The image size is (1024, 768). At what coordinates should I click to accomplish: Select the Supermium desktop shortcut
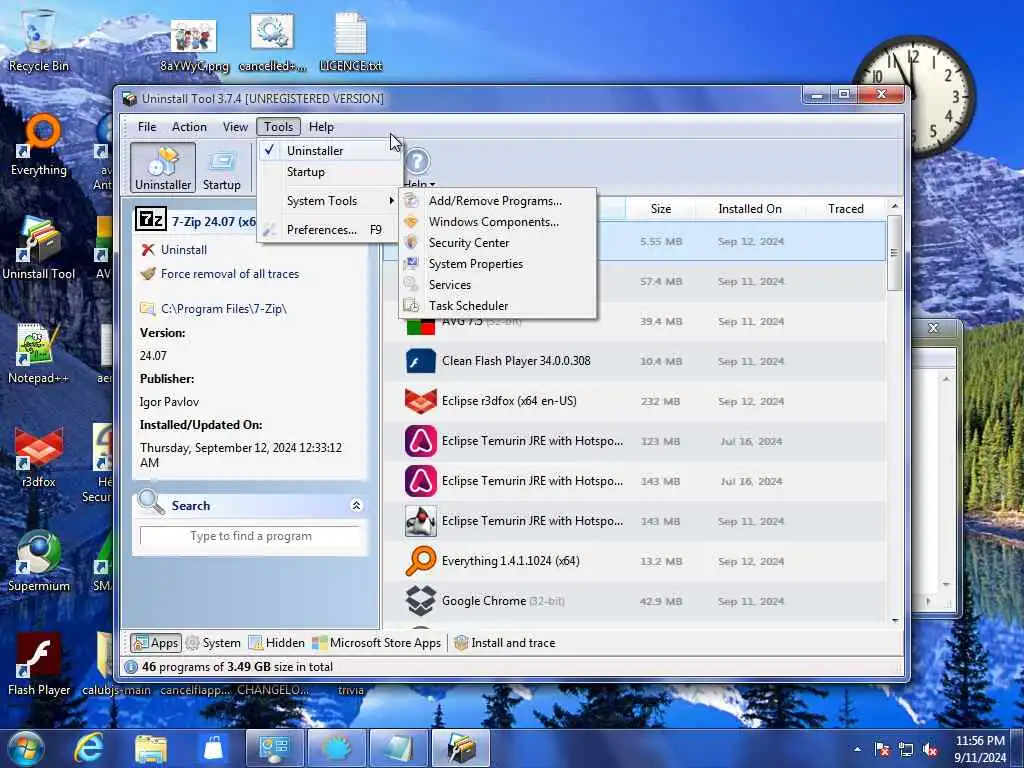coord(39,560)
